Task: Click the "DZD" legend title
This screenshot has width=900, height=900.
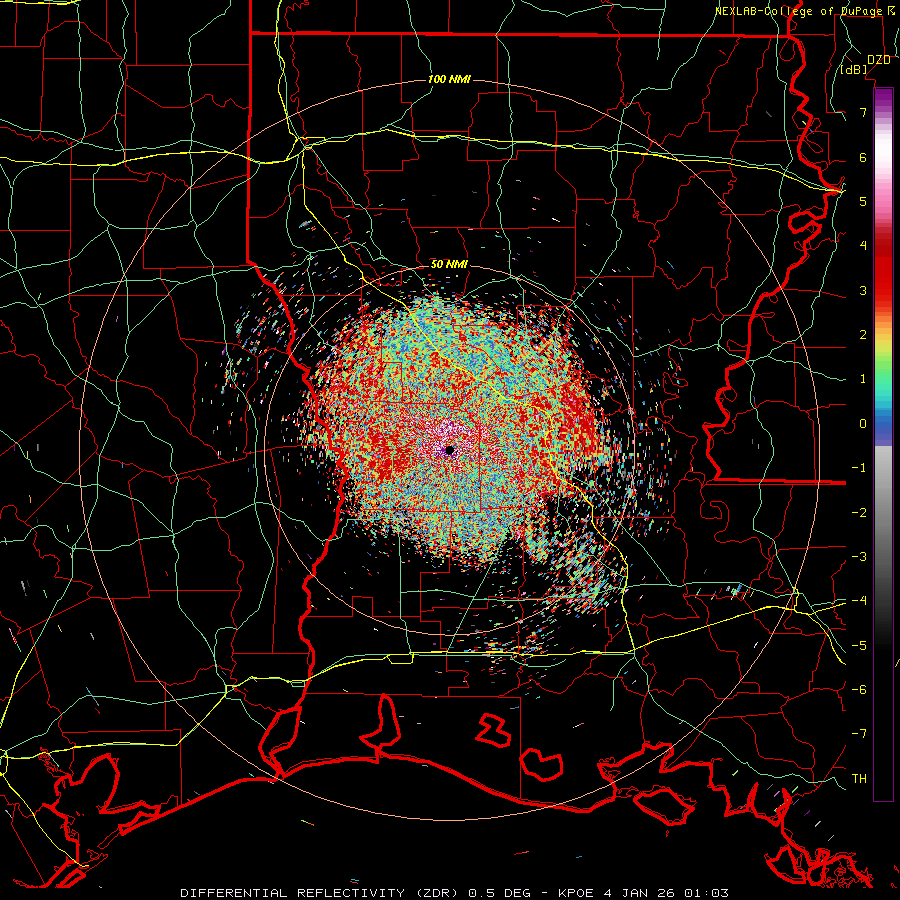Action: tap(879, 60)
